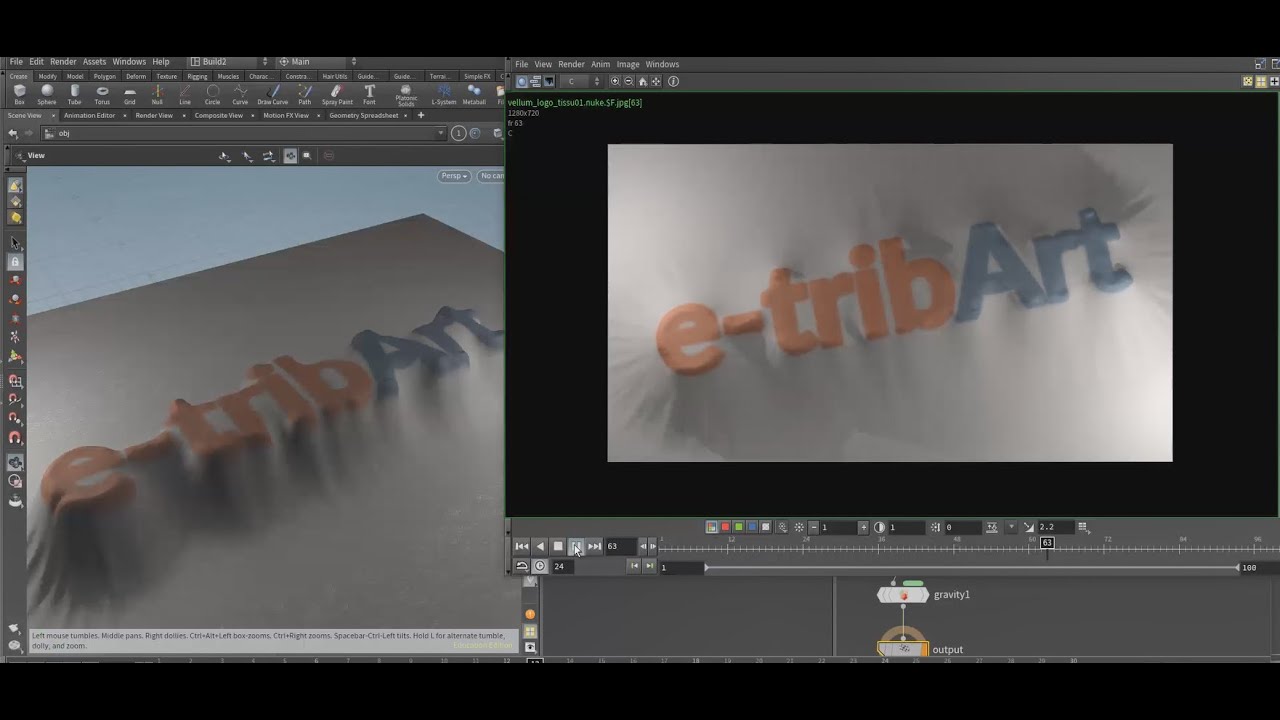Choose the Grid shelf tool
The image size is (1280, 720).
coord(130,94)
